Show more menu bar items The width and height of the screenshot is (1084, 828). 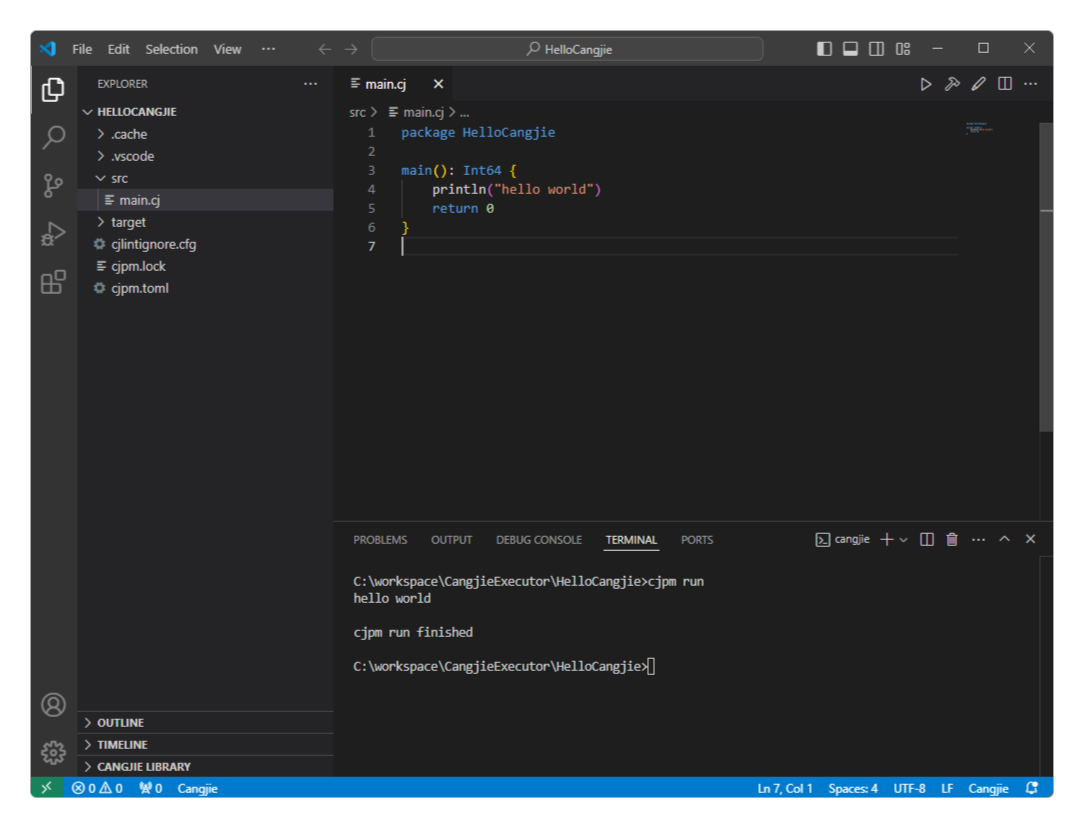point(268,49)
